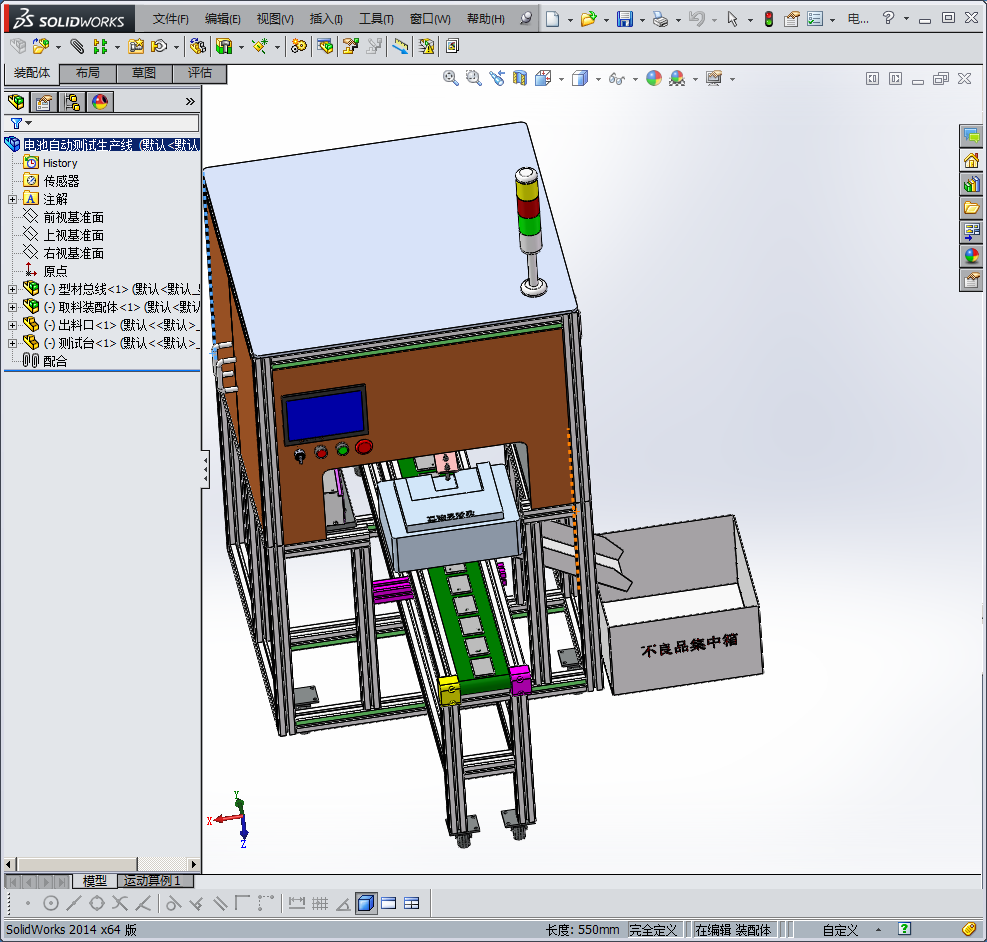Click the Rebuild traffic light icon
This screenshot has width=987, height=942.
(x=768, y=19)
